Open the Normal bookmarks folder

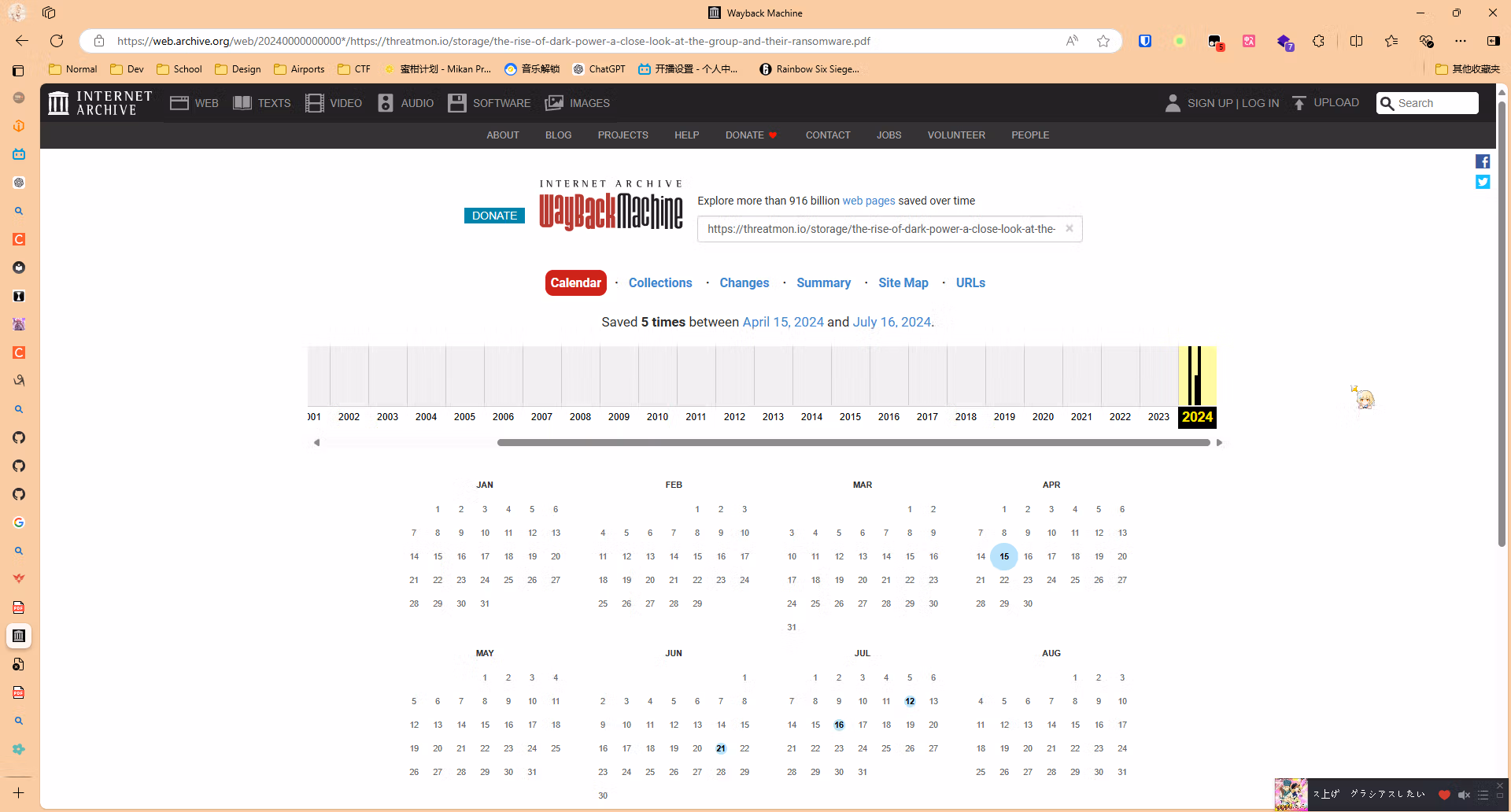pyautogui.click(x=73, y=69)
